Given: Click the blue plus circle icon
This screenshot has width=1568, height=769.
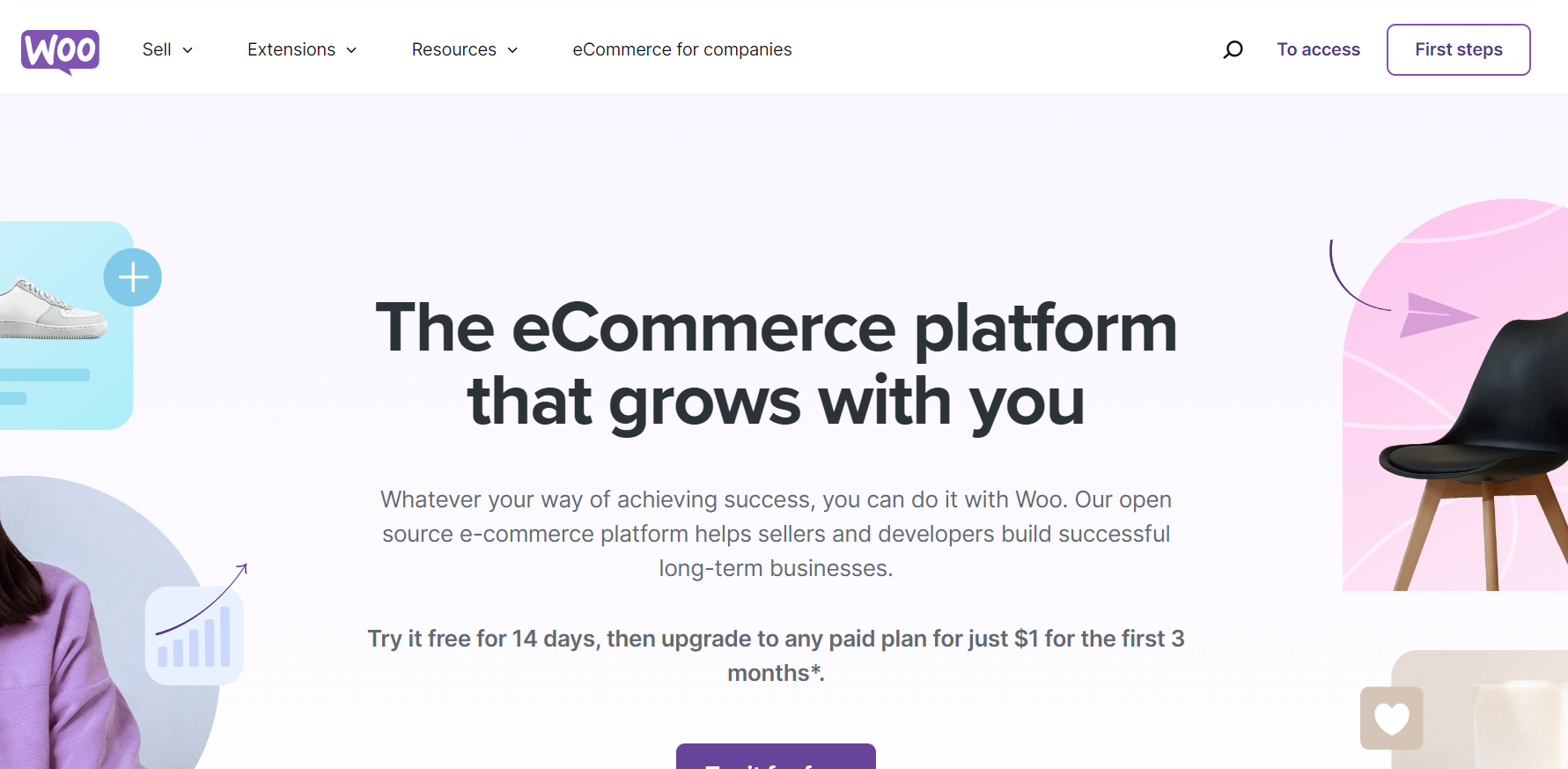Looking at the screenshot, I should click(133, 277).
